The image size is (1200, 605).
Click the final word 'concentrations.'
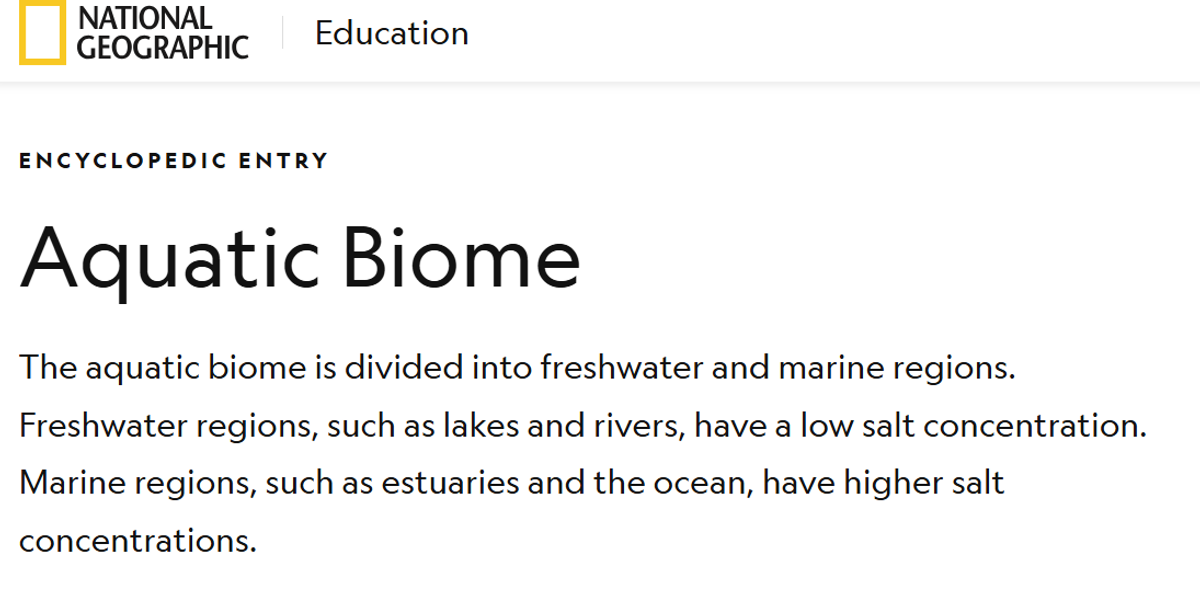coord(138,542)
